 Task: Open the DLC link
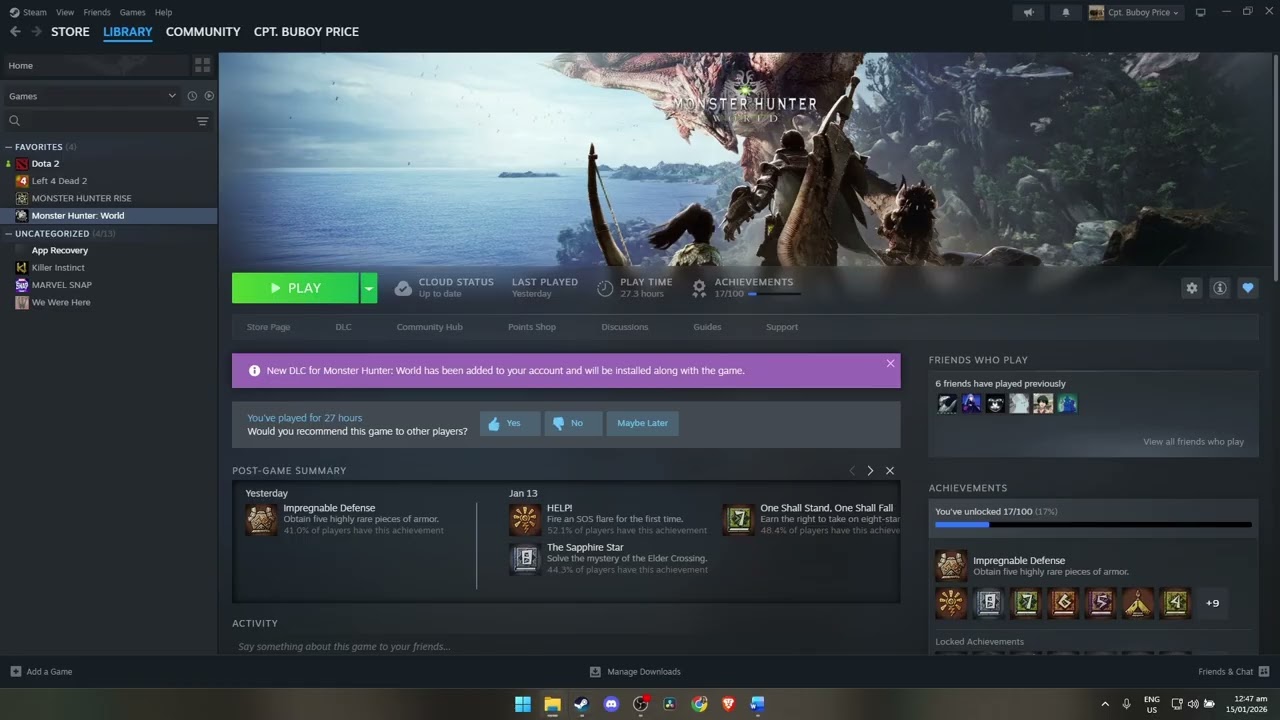pos(343,327)
